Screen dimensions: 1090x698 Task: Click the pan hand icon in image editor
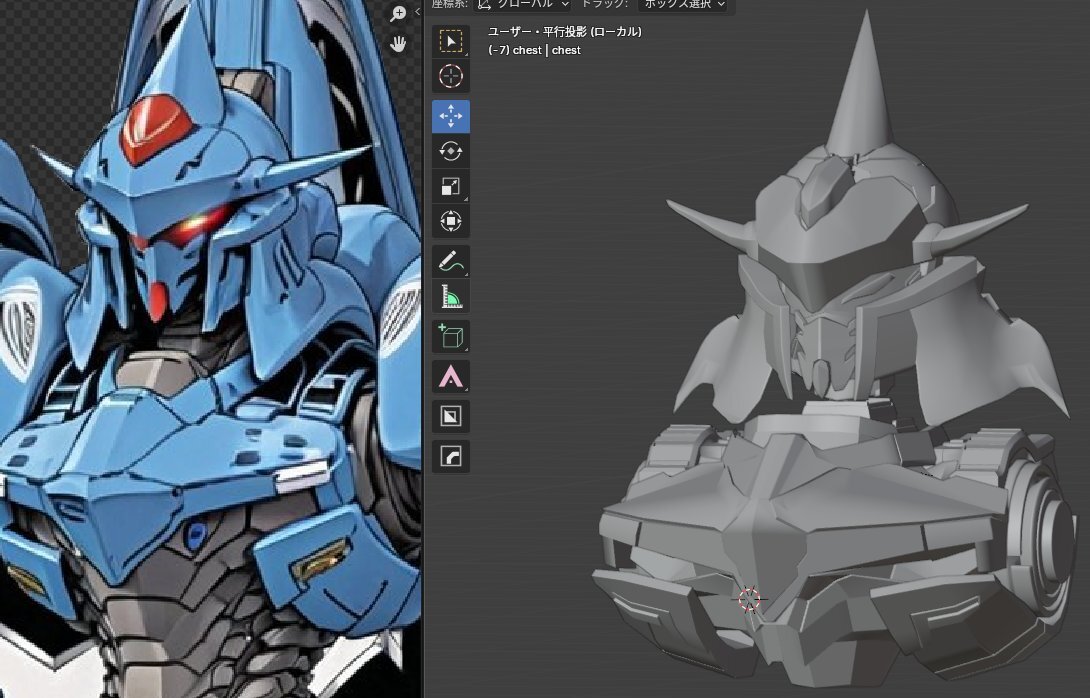[x=398, y=44]
